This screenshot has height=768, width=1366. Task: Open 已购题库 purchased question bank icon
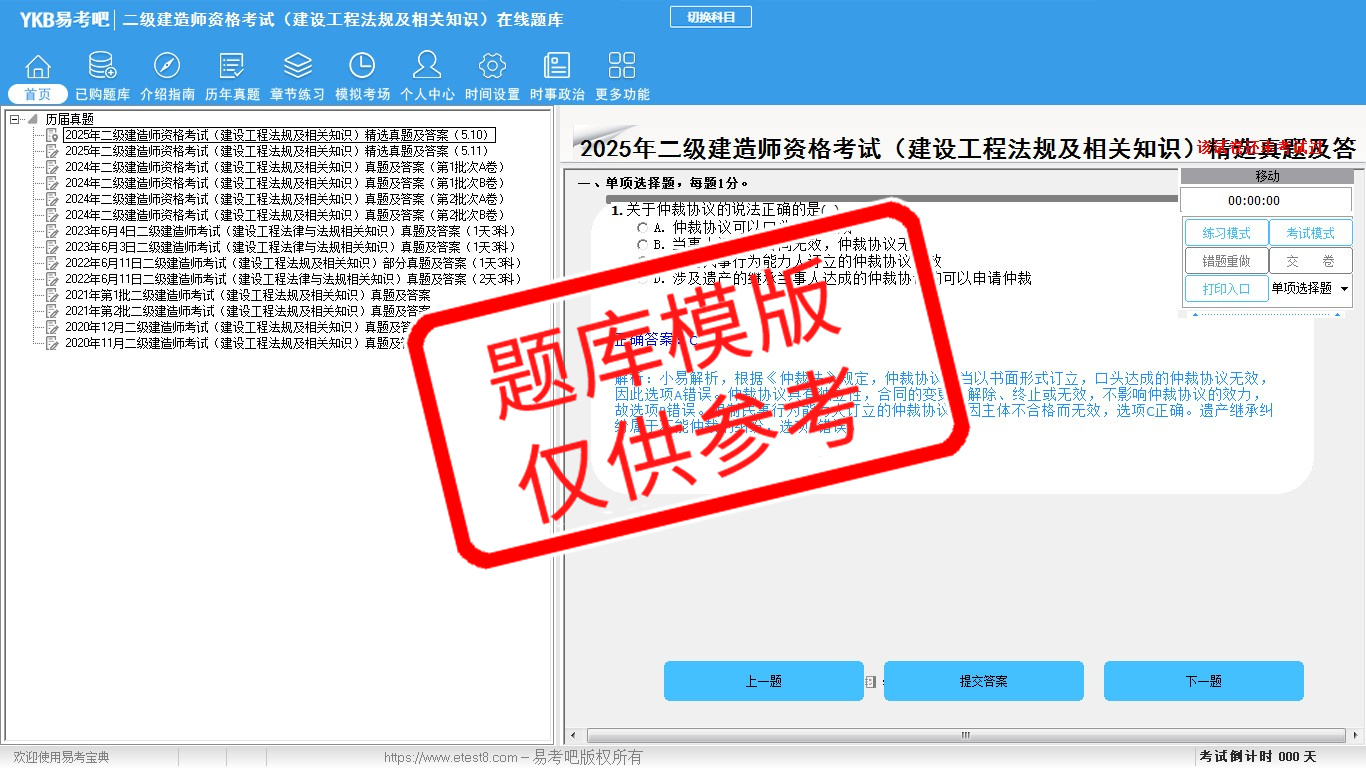click(102, 67)
